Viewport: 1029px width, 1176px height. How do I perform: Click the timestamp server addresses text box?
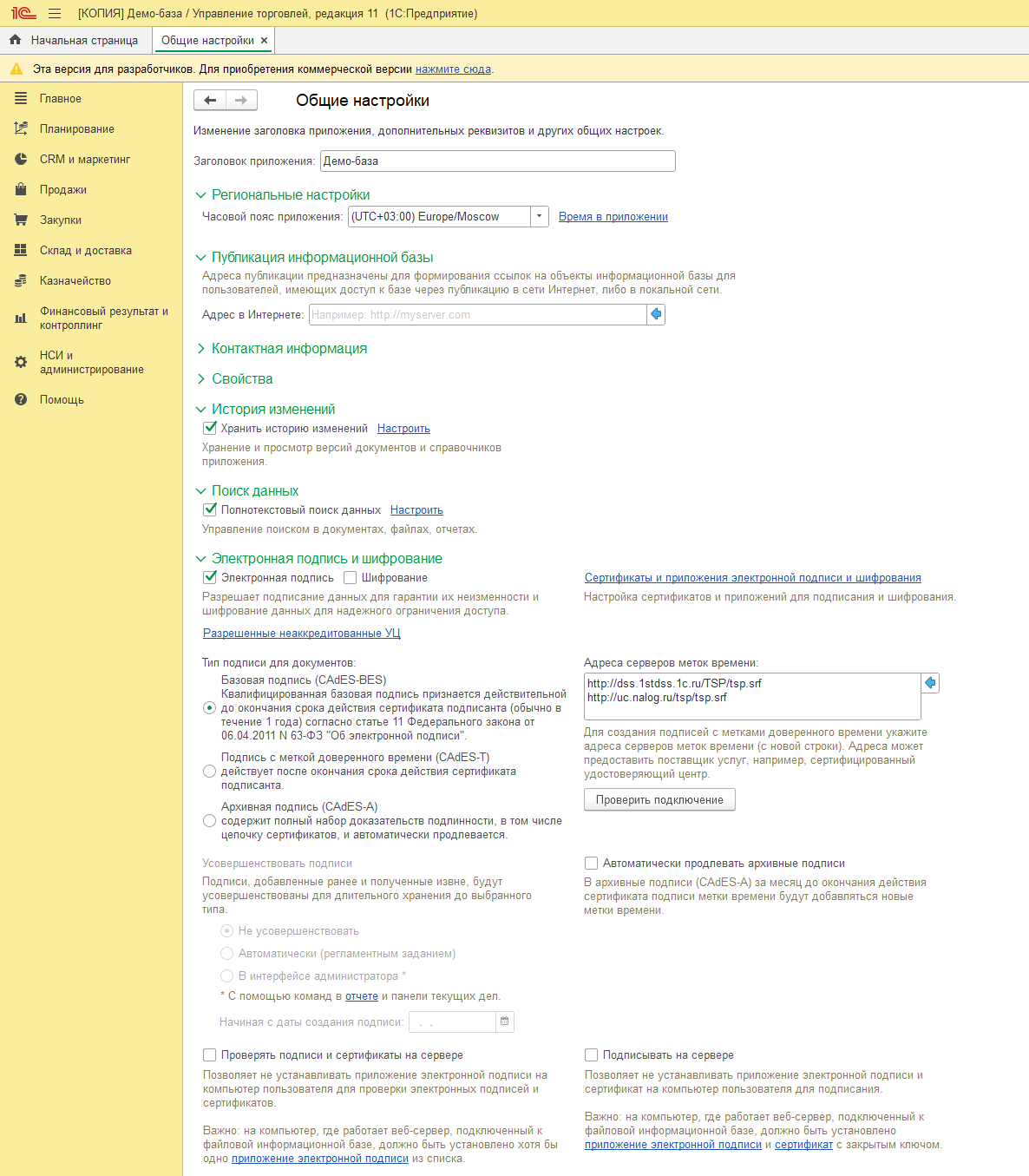coord(752,696)
